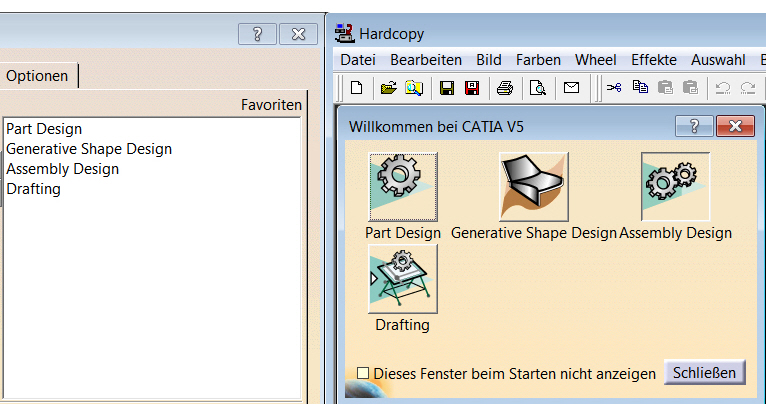Screen dimensions: 766x405
Task: Open the Bild menu
Action: pos(489,60)
